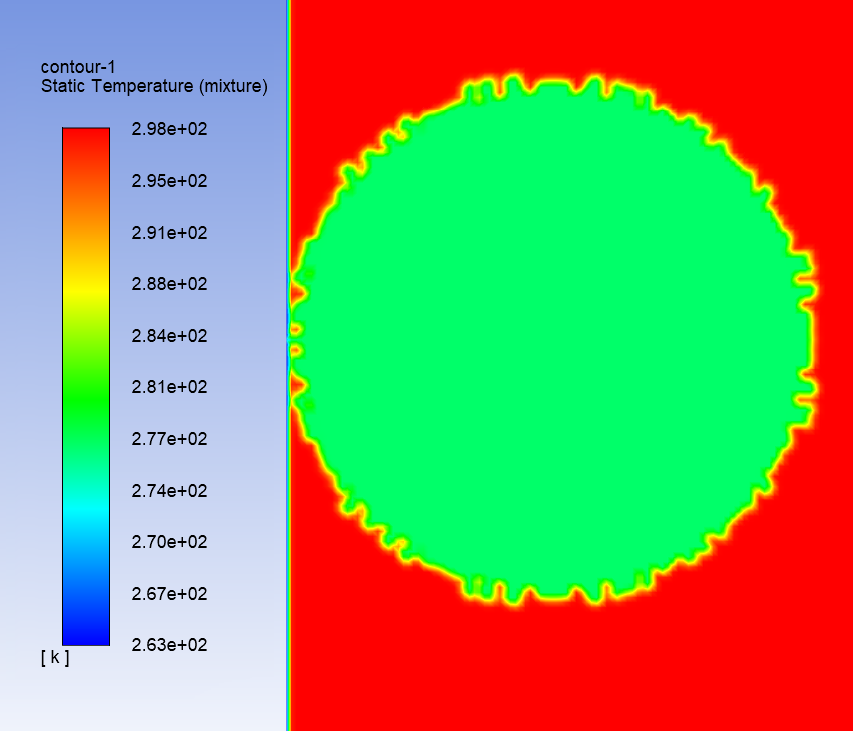Click the 2.95e+02 legend value
The width and height of the screenshot is (853, 731).
[169, 181]
